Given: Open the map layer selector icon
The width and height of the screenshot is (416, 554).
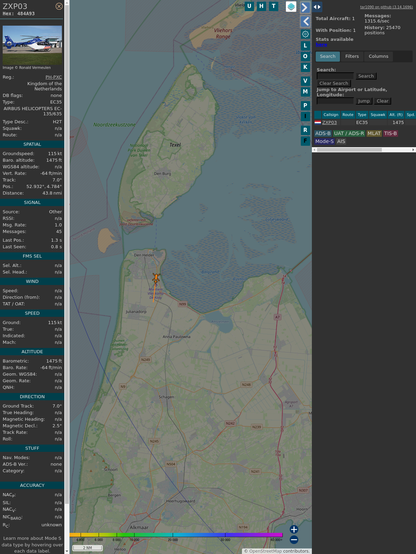Looking at the screenshot, I should coord(291,6).
